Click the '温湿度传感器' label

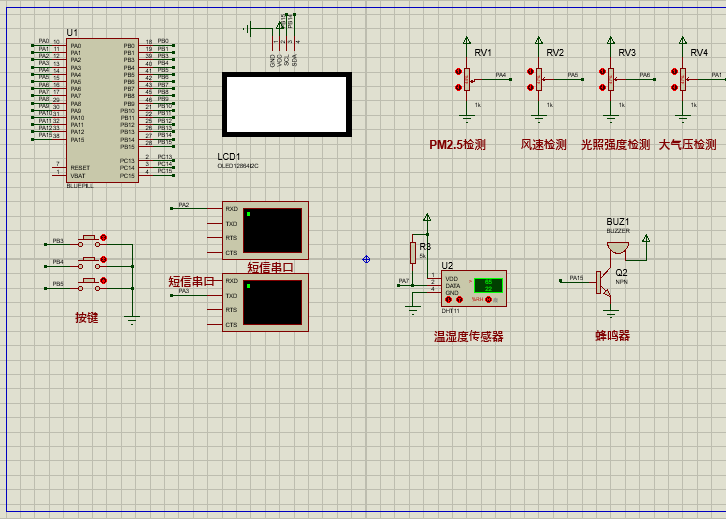(469, 337)
